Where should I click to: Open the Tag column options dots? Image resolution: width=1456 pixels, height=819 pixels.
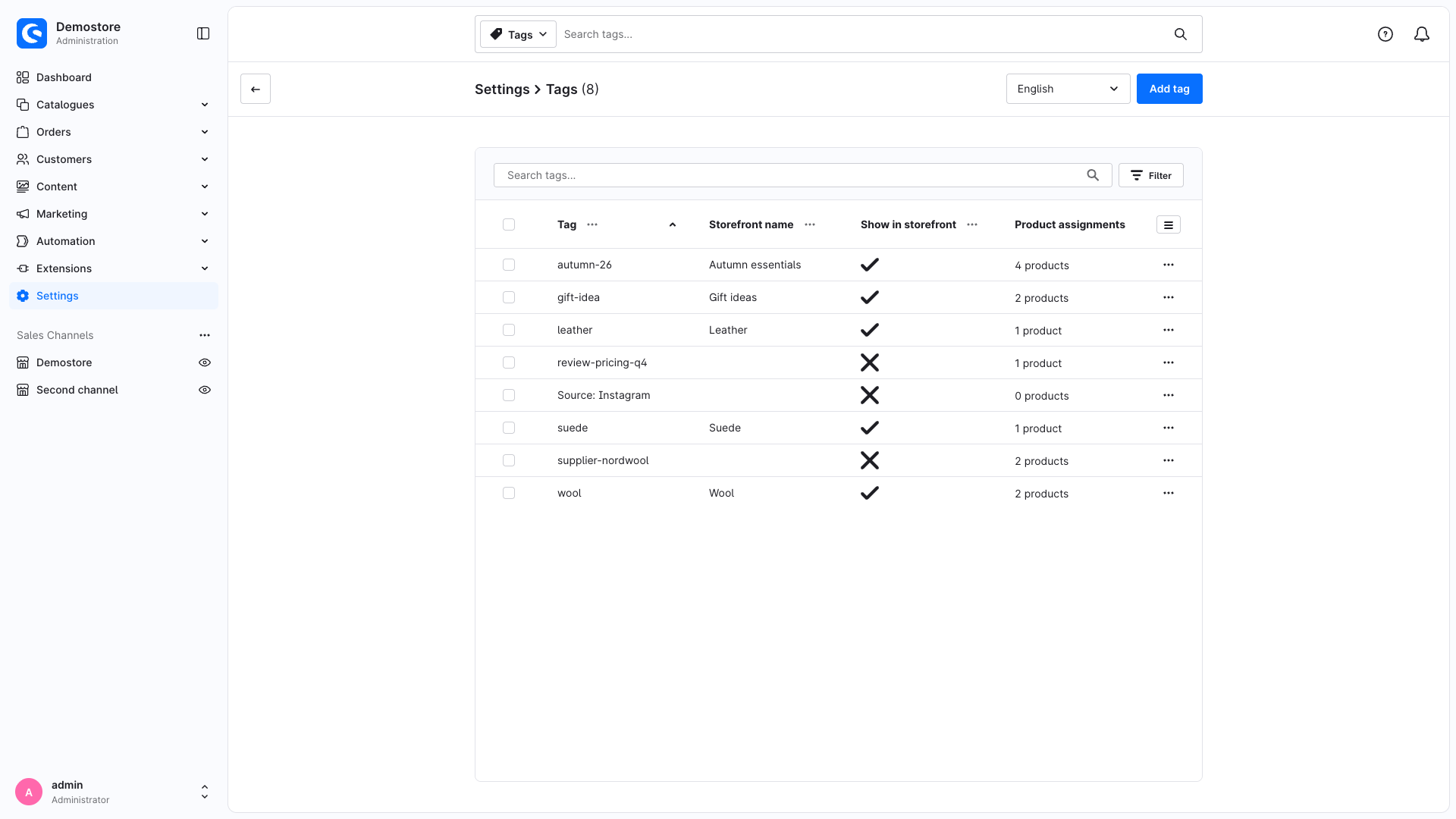(x=592, y=224)
